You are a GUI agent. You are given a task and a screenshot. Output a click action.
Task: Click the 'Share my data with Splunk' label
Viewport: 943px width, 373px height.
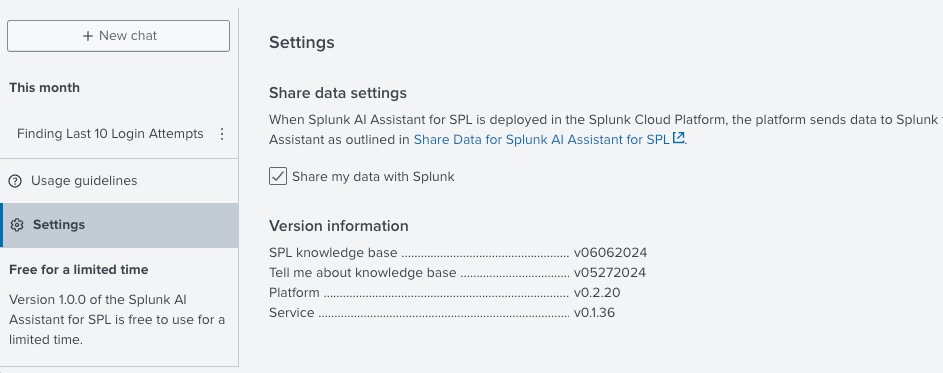[373, 177]
